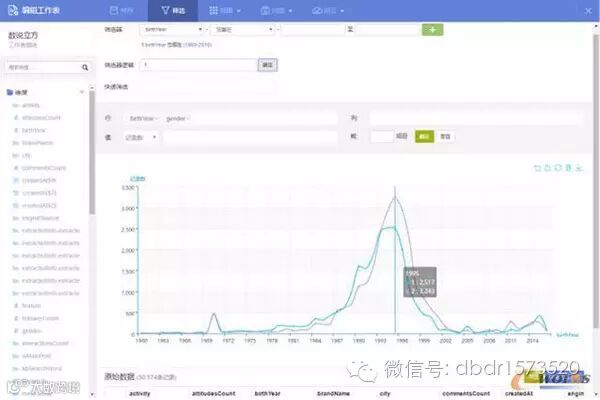The height and width of the screenshot is (400, 600).
Task: Click fourth chart toolbar icon
Action: [x=568, y=168]
